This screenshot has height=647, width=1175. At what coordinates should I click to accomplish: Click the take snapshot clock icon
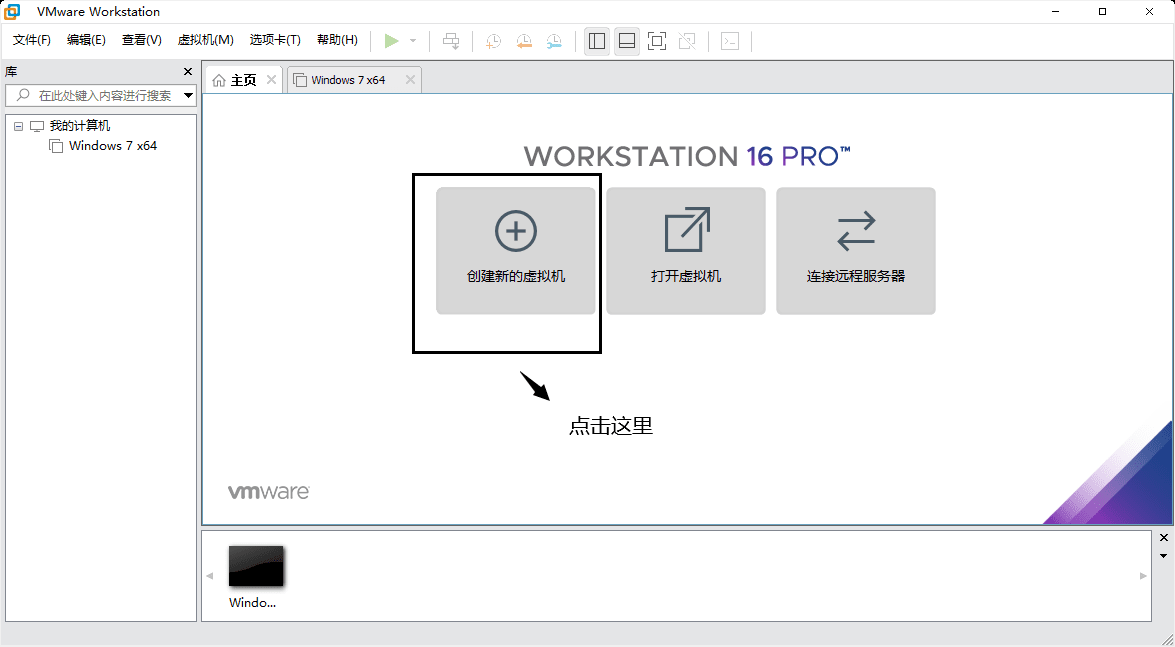click(493, 40)
